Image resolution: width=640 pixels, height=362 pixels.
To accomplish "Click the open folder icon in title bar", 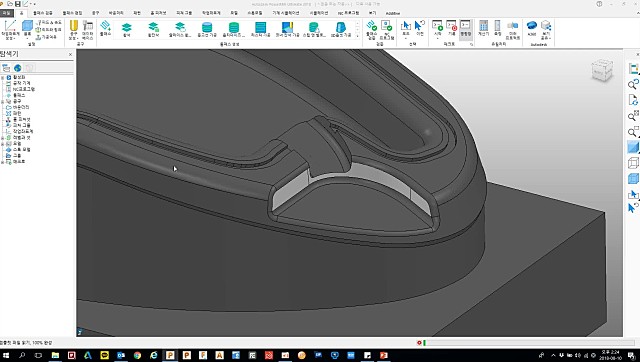I will (x=10, y=4).
